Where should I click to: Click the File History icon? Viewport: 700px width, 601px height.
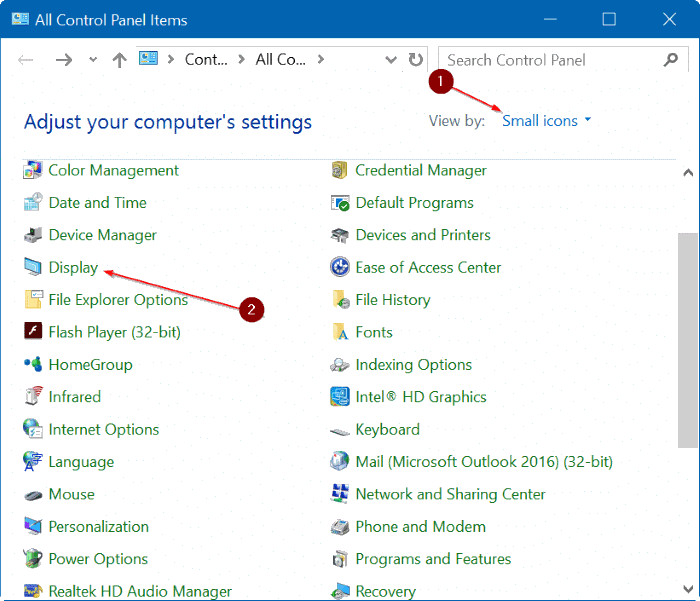(x=341, y=300)
